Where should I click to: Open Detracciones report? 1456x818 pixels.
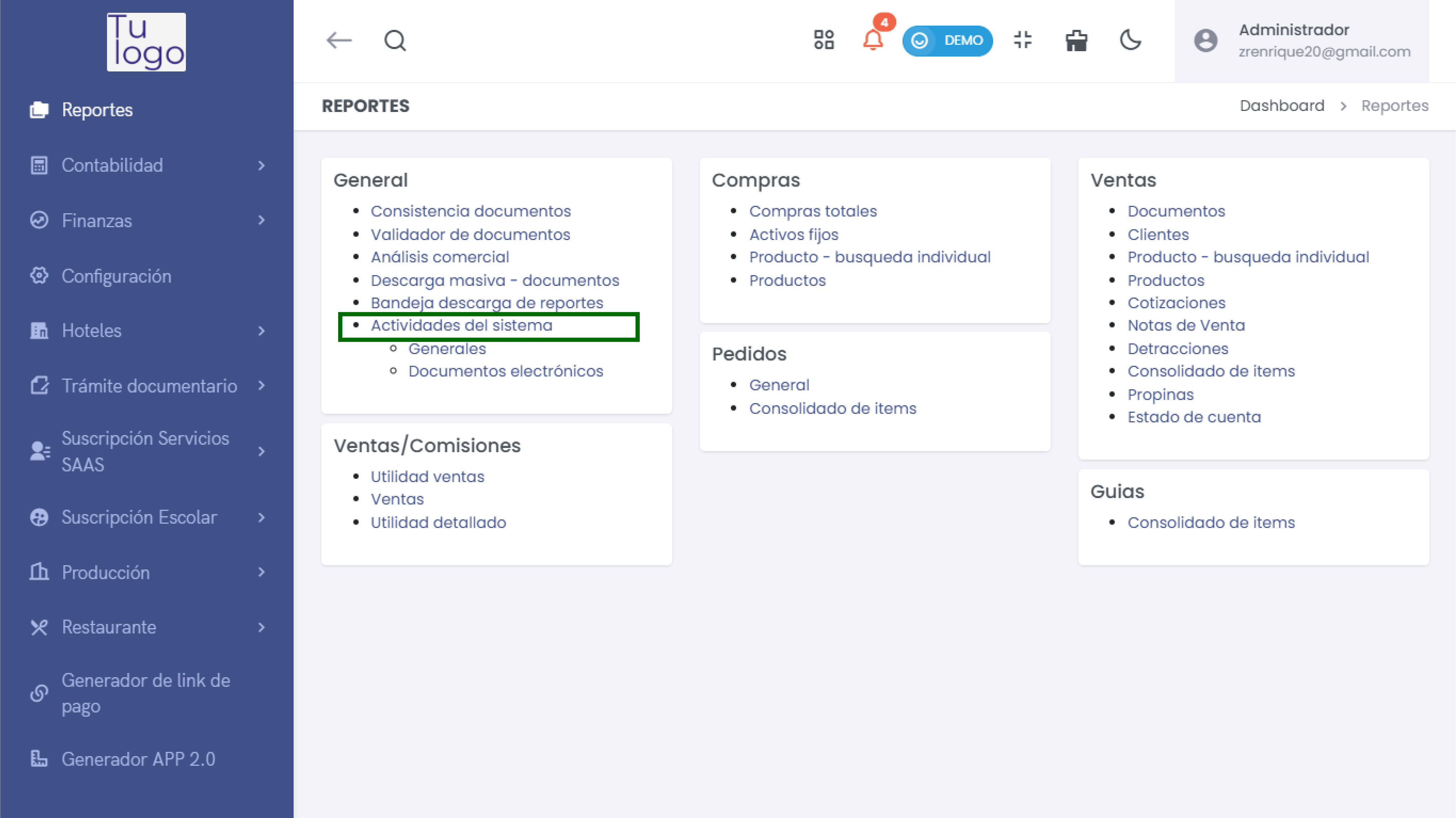point(1178,349)
